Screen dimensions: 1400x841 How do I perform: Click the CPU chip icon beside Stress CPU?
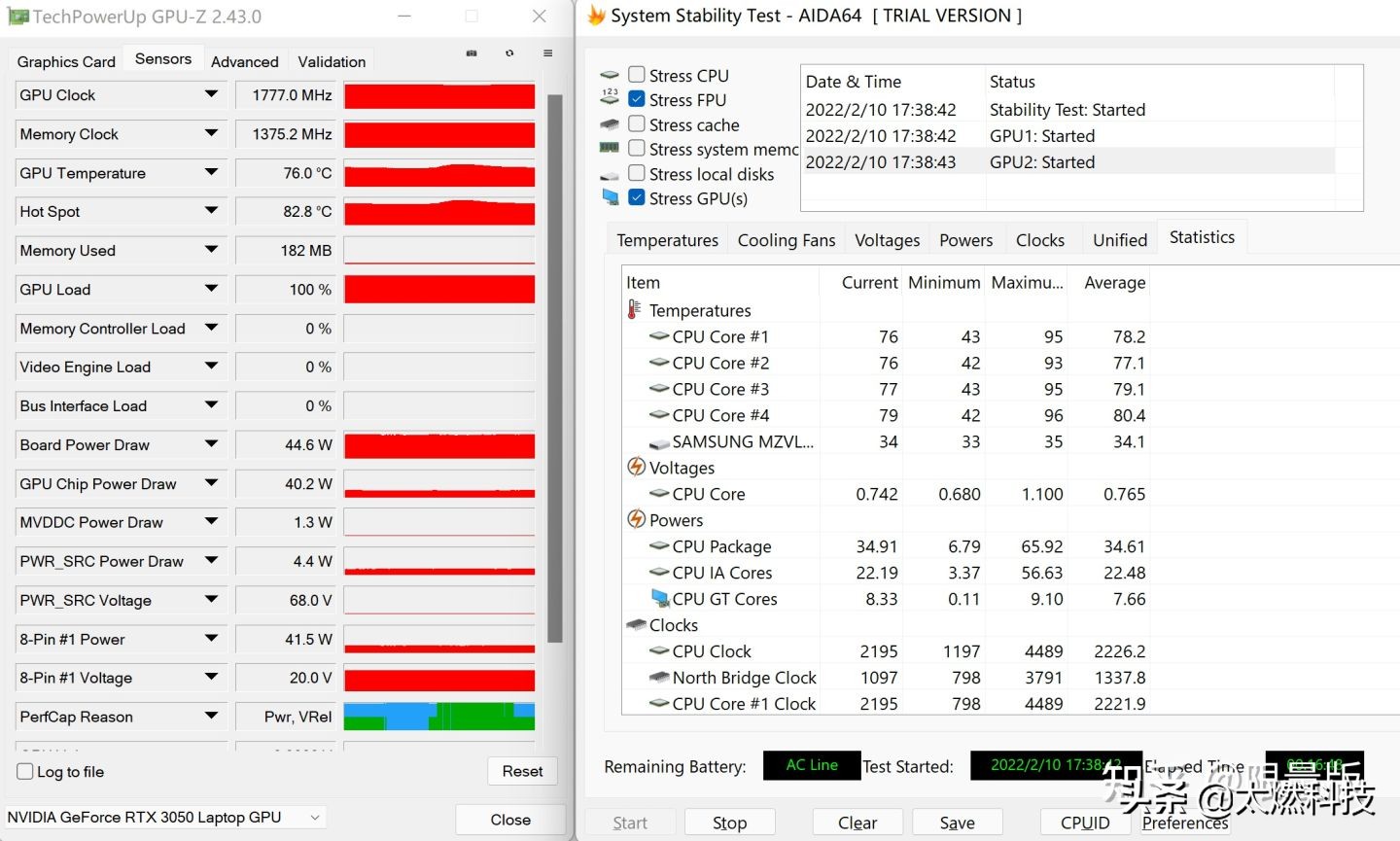(x=610, y=75)
